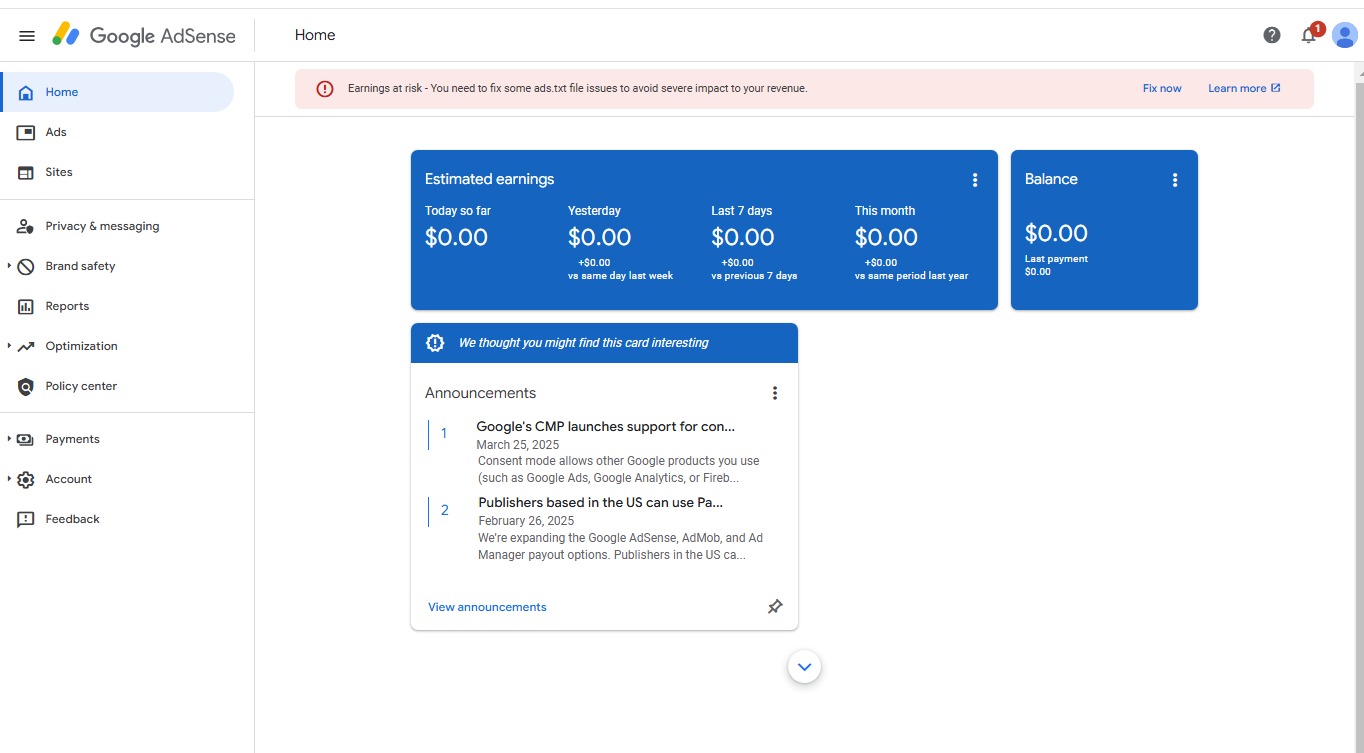Viewport: 1364px width, 753px height.
Task: Click the Feedback speech icon
Action: pyautogui.click(x=26, y=519)
